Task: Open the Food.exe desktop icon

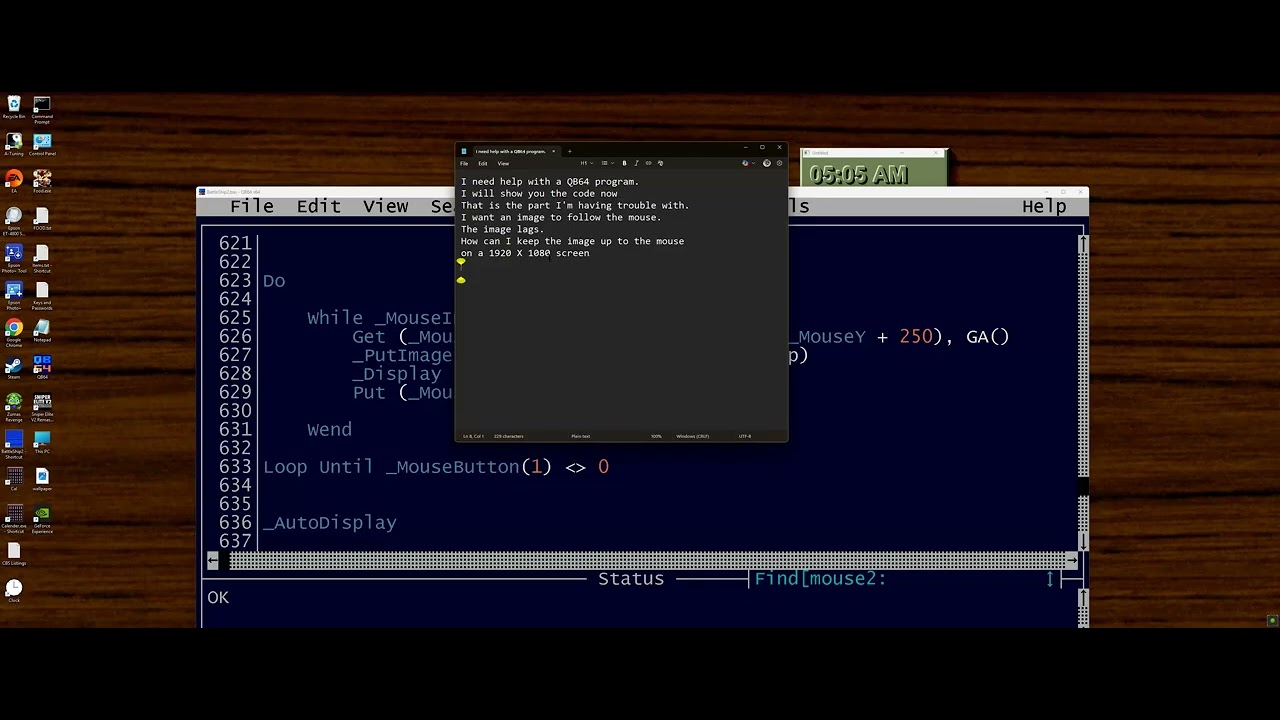Action: [42, 181]
